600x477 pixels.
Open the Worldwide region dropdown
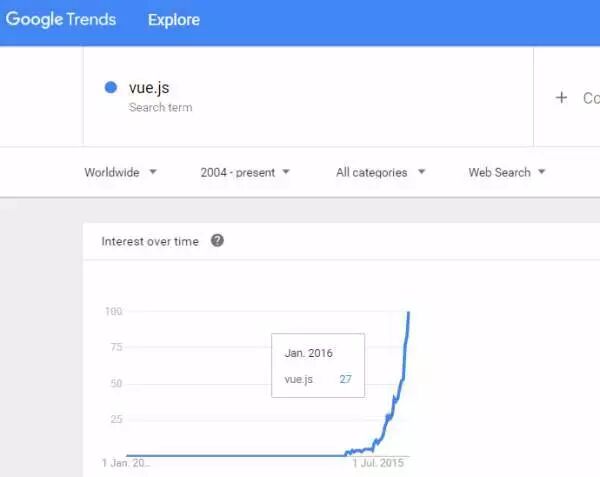click(120, 173)
